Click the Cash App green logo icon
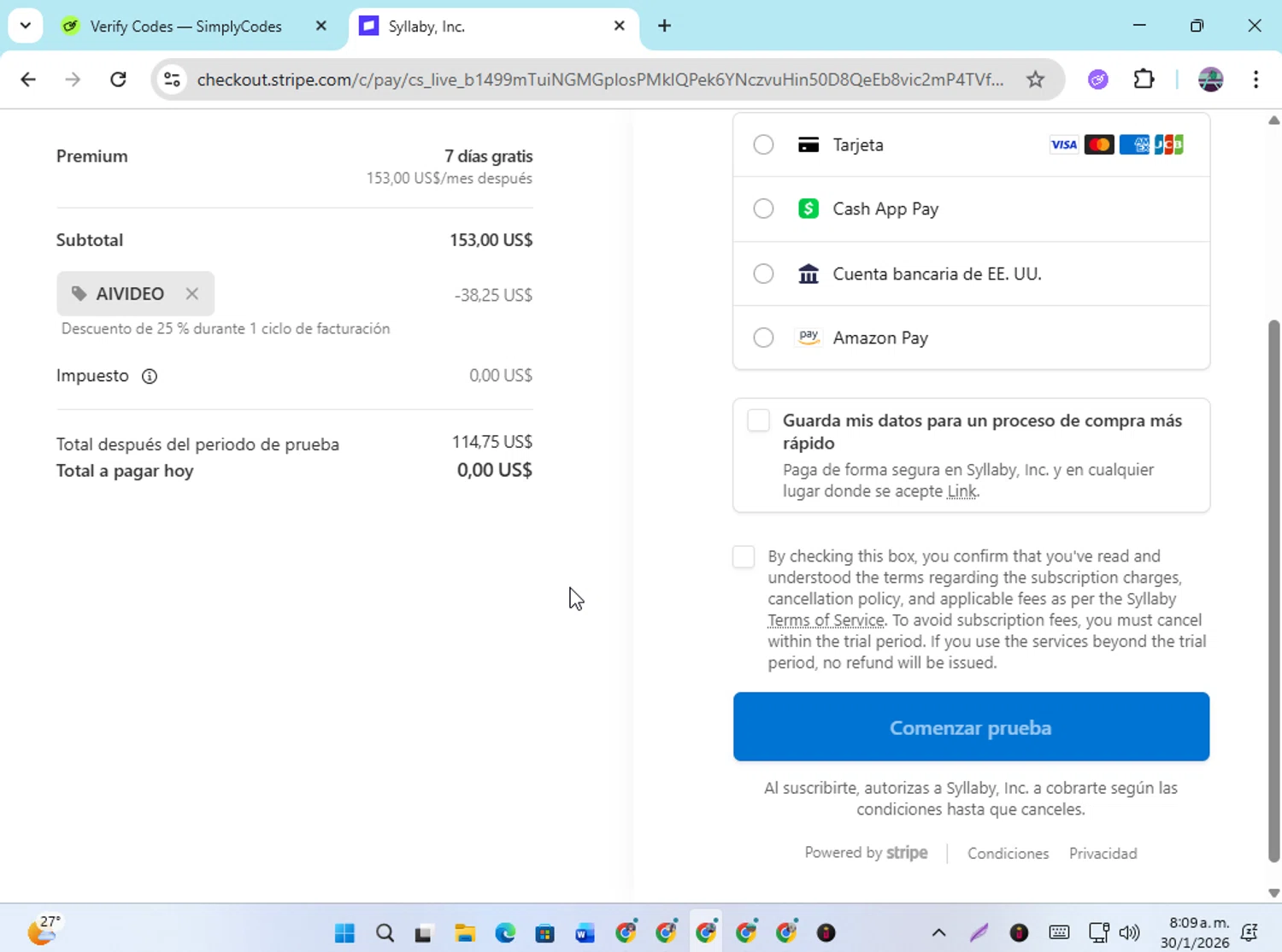The height and width of the screenshot is (952, 1282). pyautogui.click(x=809, y=209)
